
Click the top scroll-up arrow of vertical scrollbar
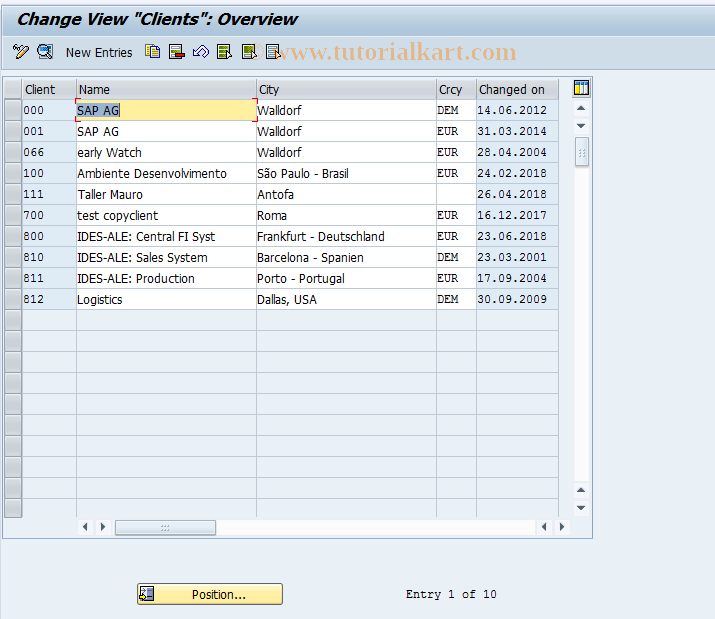[581, 108]
